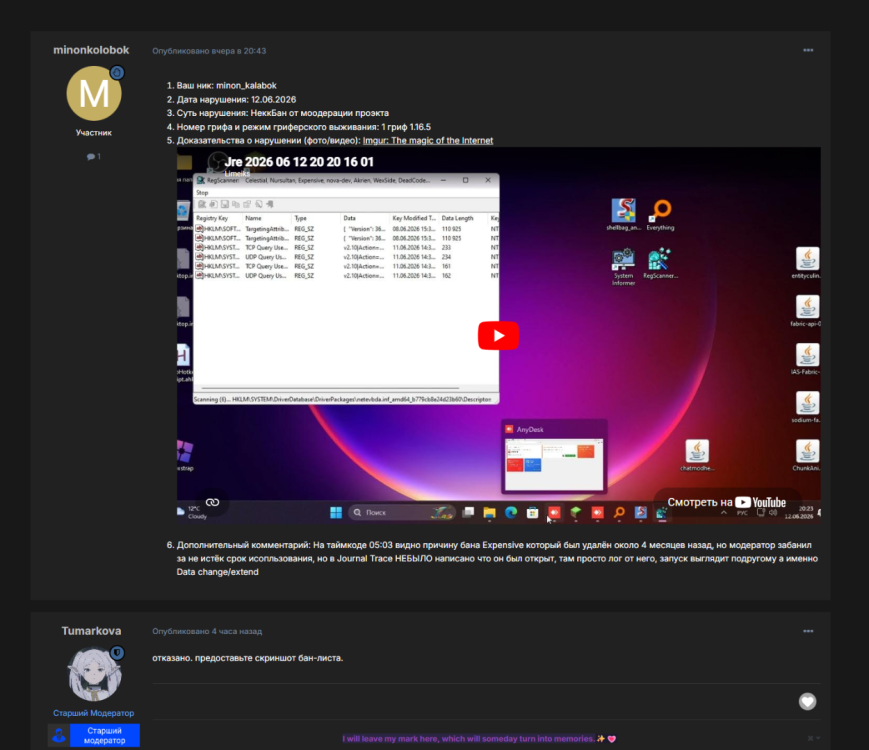Click the post count comment icon
The width and height of the screenshot is (869, 750).
click(90, 157)
